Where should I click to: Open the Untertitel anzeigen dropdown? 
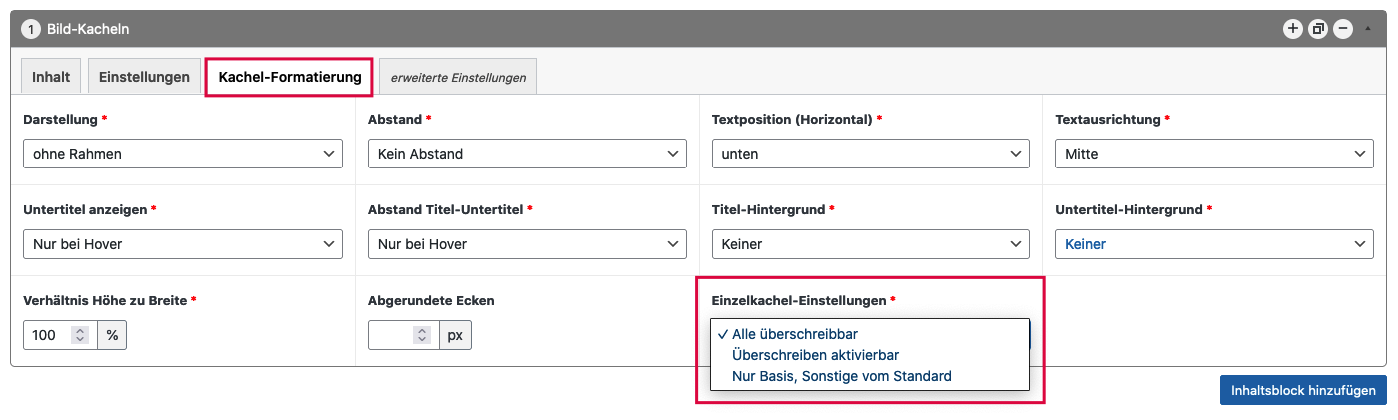click(x=182, y=244)
